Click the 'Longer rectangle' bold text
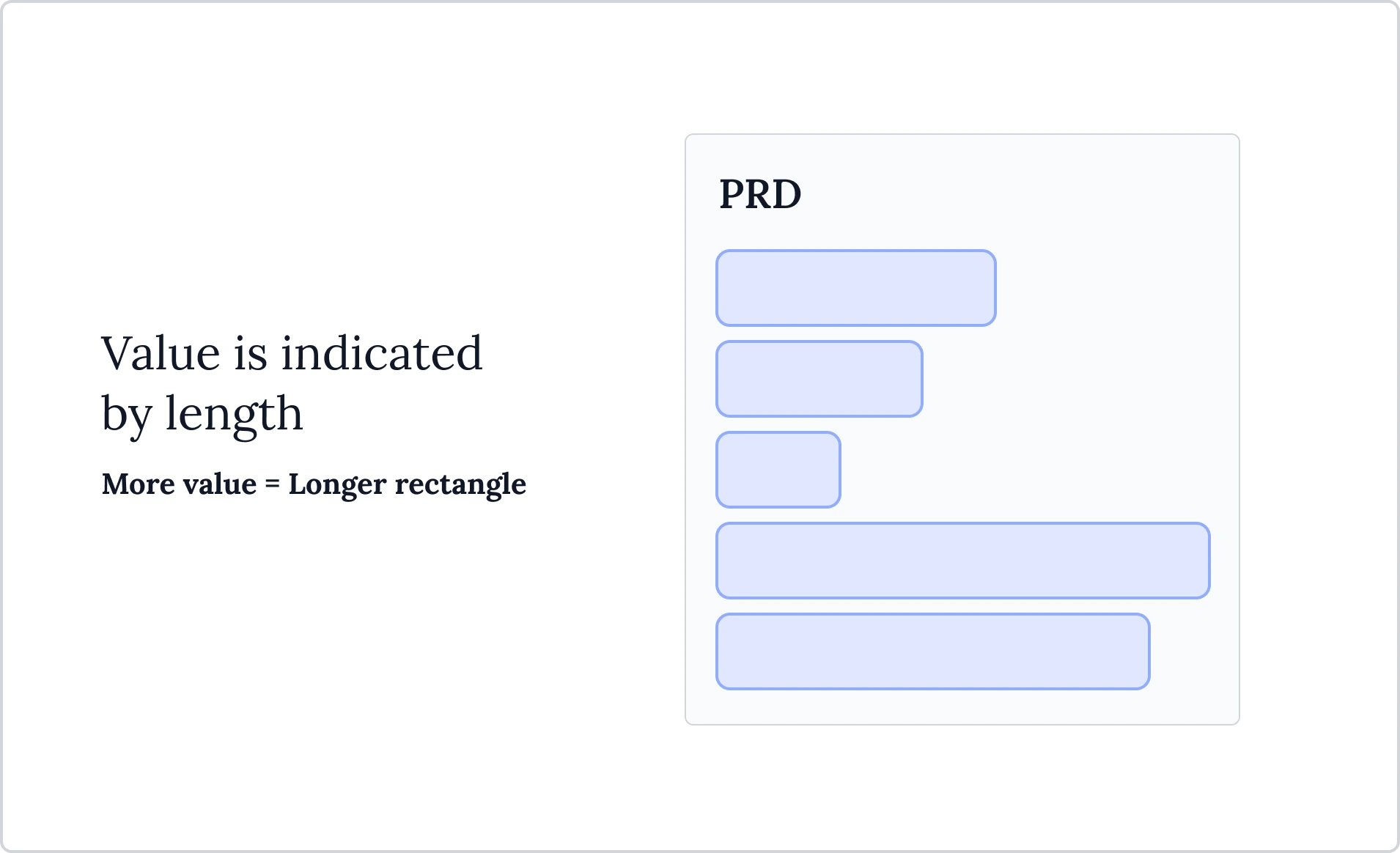The image size is (1400, 853). pos(407,484)
